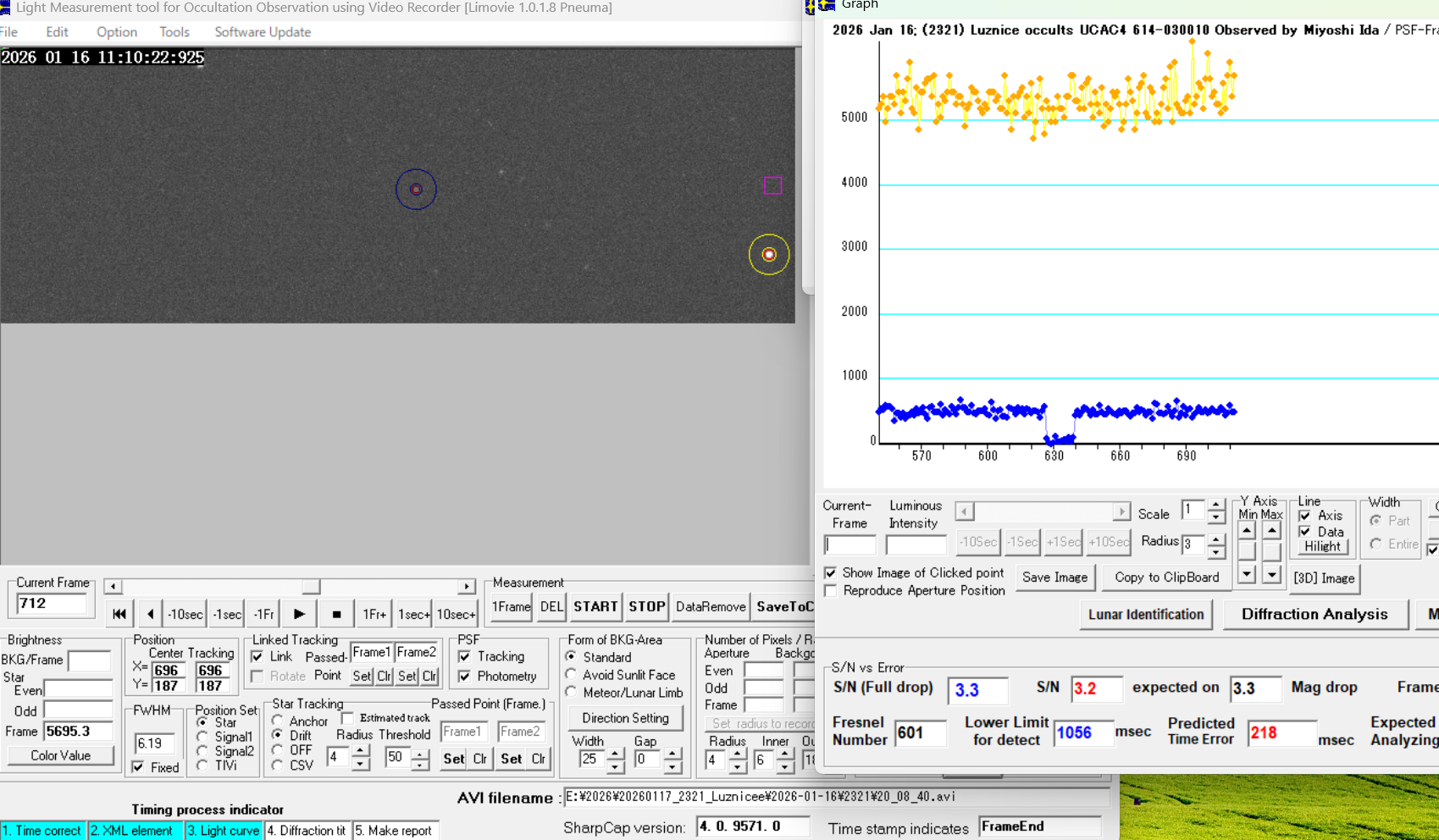The image size is (1439, 840).
Task: Step back using the left triangle button
Action: [151, 614]
